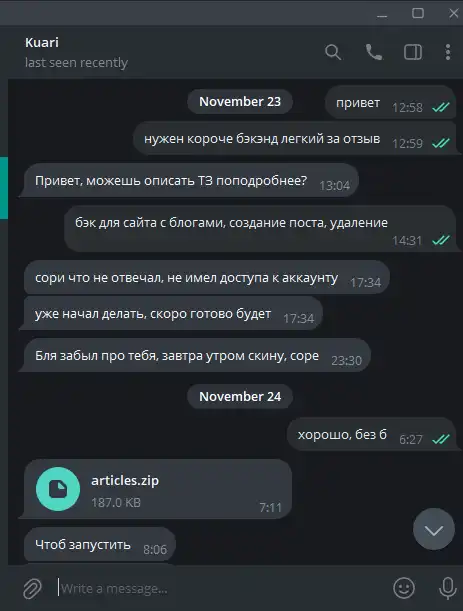Click the articles.zip file name
Screen dimensions: 463x611
(125, 480)
